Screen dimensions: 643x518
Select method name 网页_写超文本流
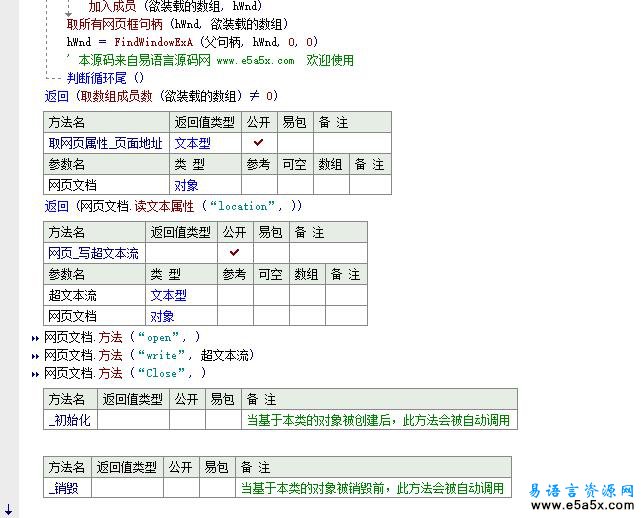[x=93, y=253]
